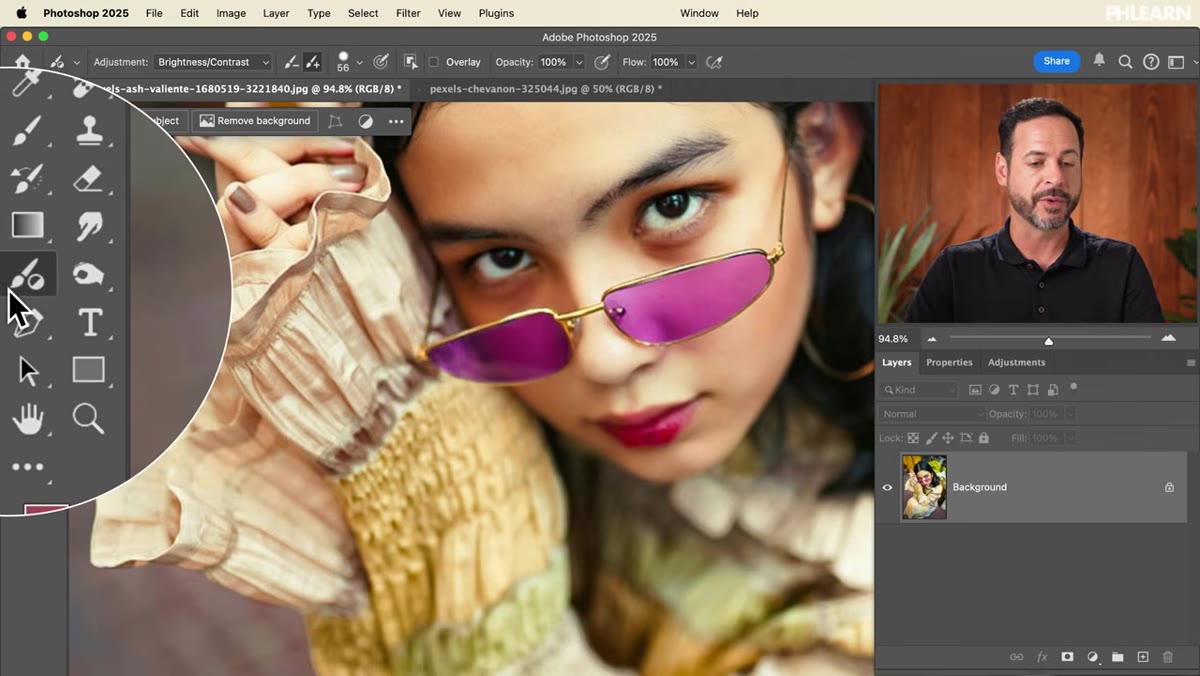Open the Filter menu
Image resolution: width=1200 pixels, height=676 pixels.
(408, 13)
